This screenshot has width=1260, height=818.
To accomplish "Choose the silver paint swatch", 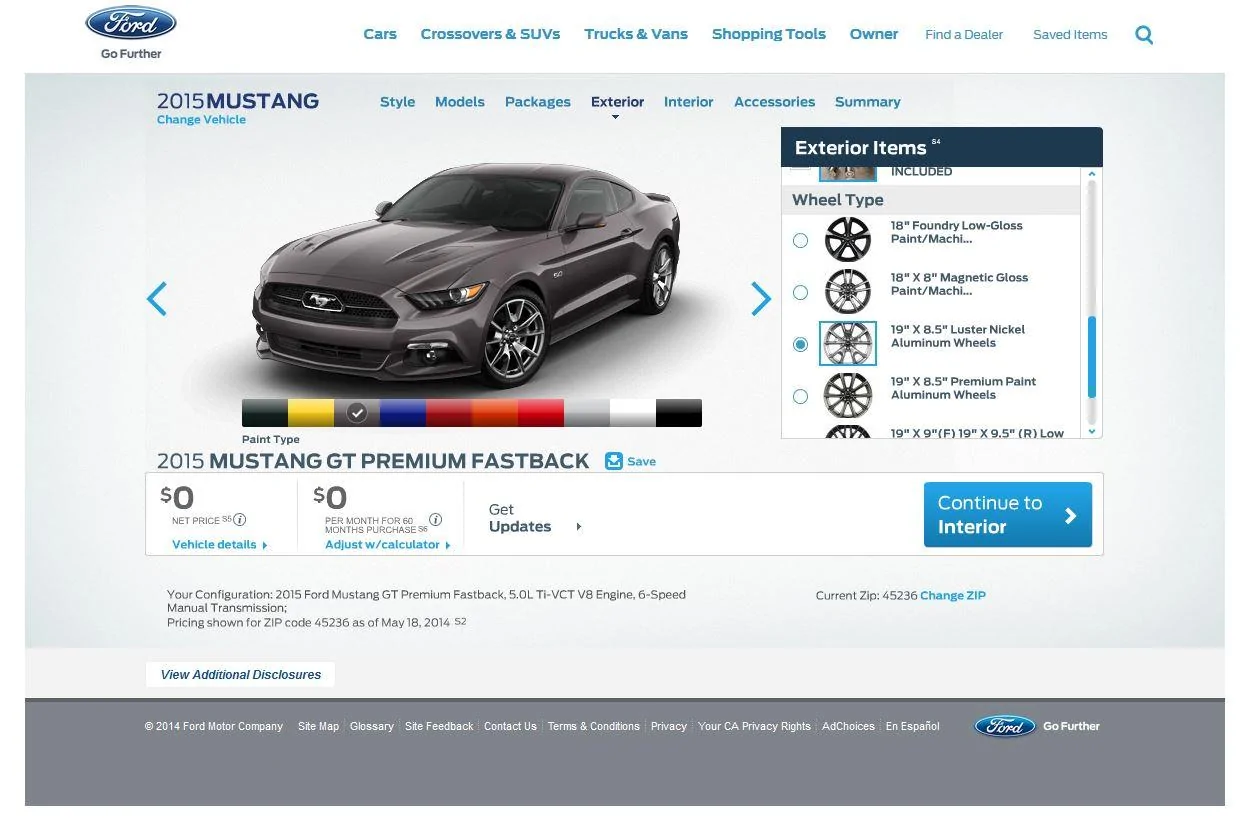I will pos(587,413).
